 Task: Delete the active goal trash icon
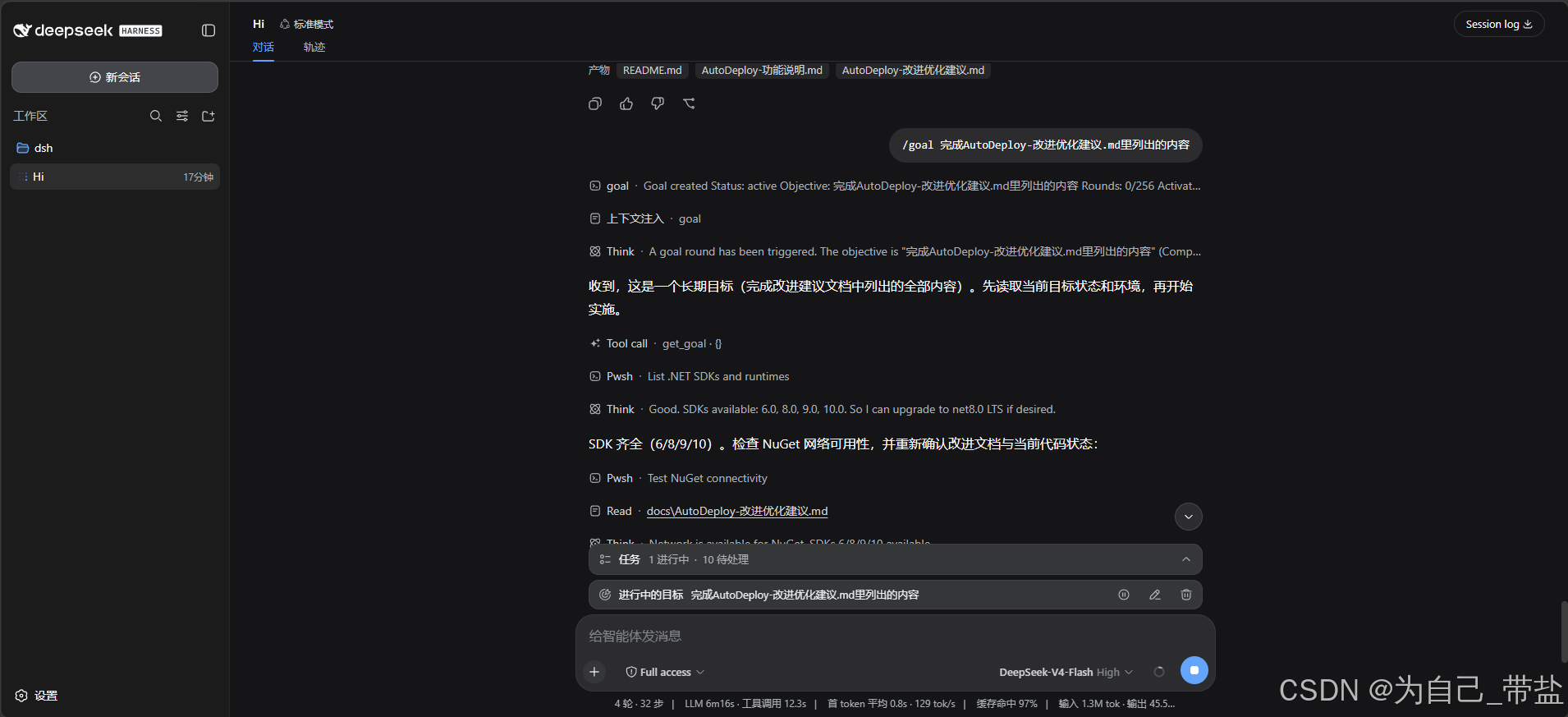point(1186,595)
